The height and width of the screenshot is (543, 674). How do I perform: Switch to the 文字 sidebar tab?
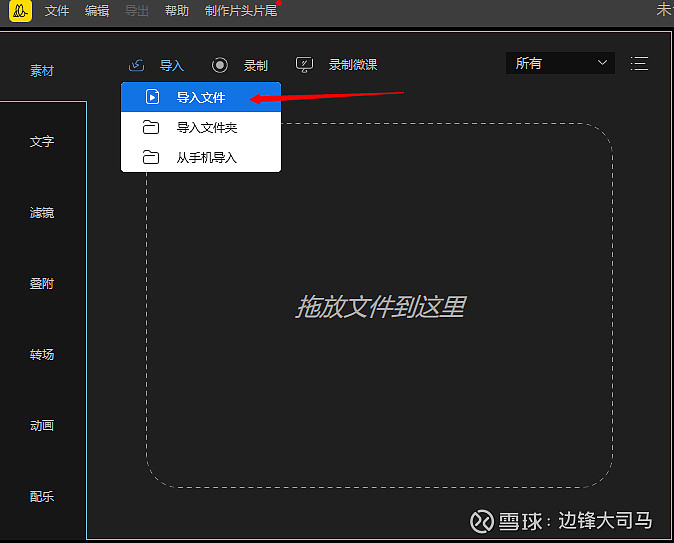(42, 141)
